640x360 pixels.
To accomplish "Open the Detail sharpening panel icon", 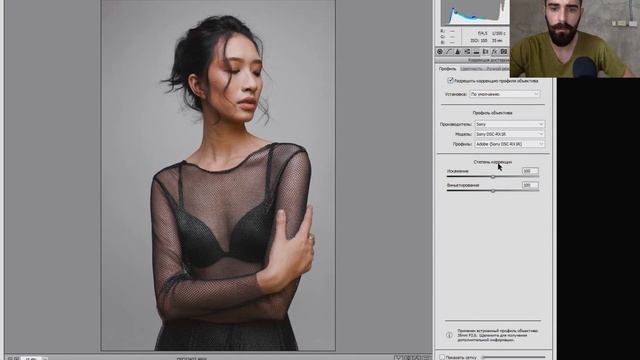I will [458, 52].
